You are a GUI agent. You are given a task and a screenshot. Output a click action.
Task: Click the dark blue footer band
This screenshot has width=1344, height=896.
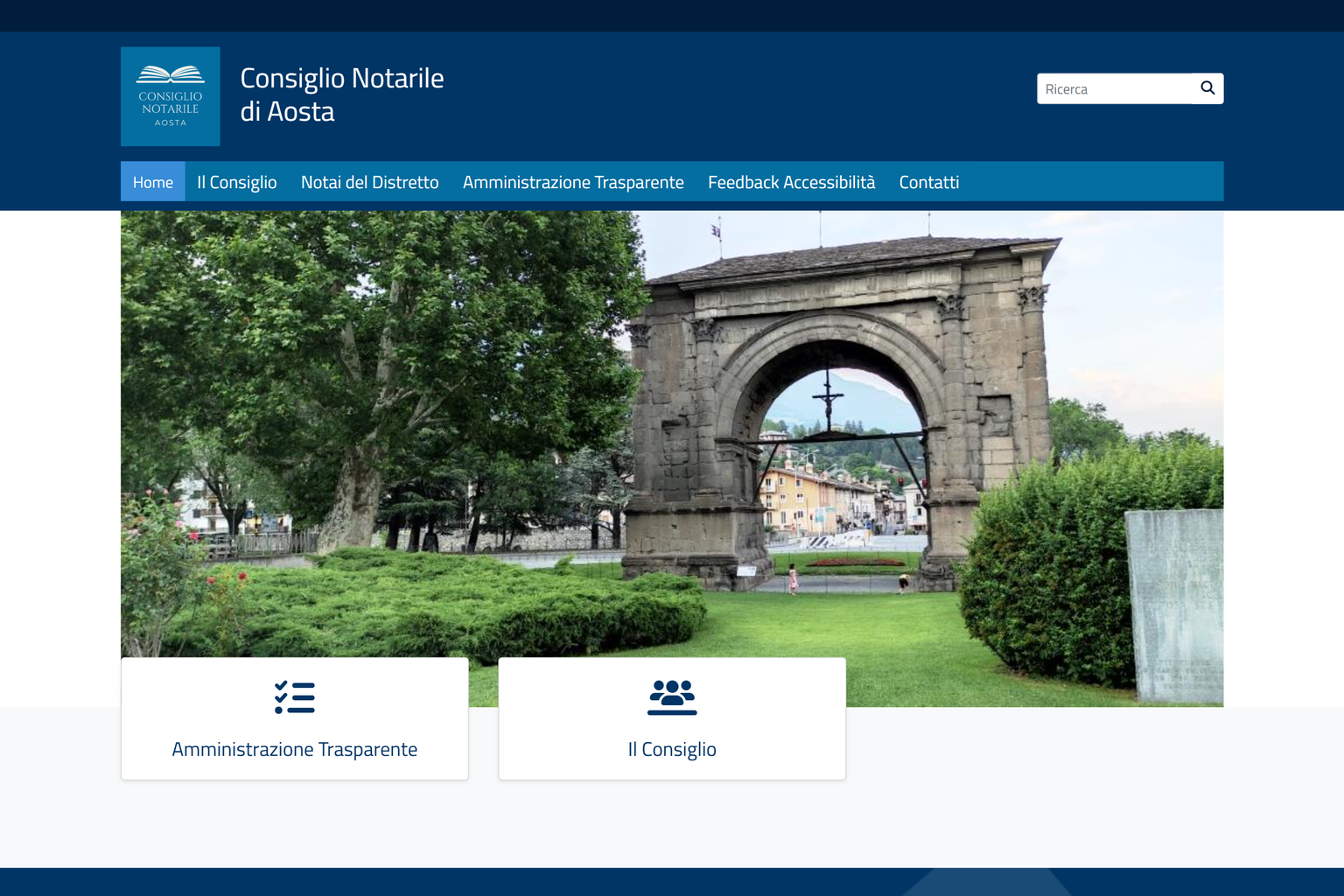click(x=672, y=881)
